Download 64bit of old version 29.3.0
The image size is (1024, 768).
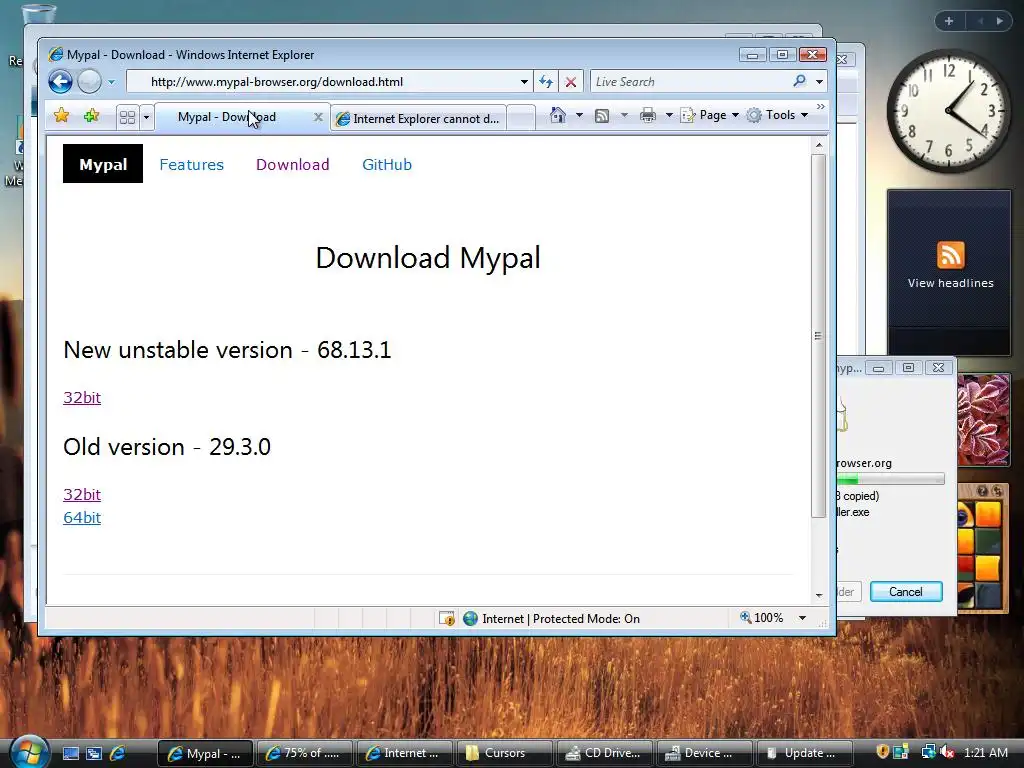coord(82,517)
